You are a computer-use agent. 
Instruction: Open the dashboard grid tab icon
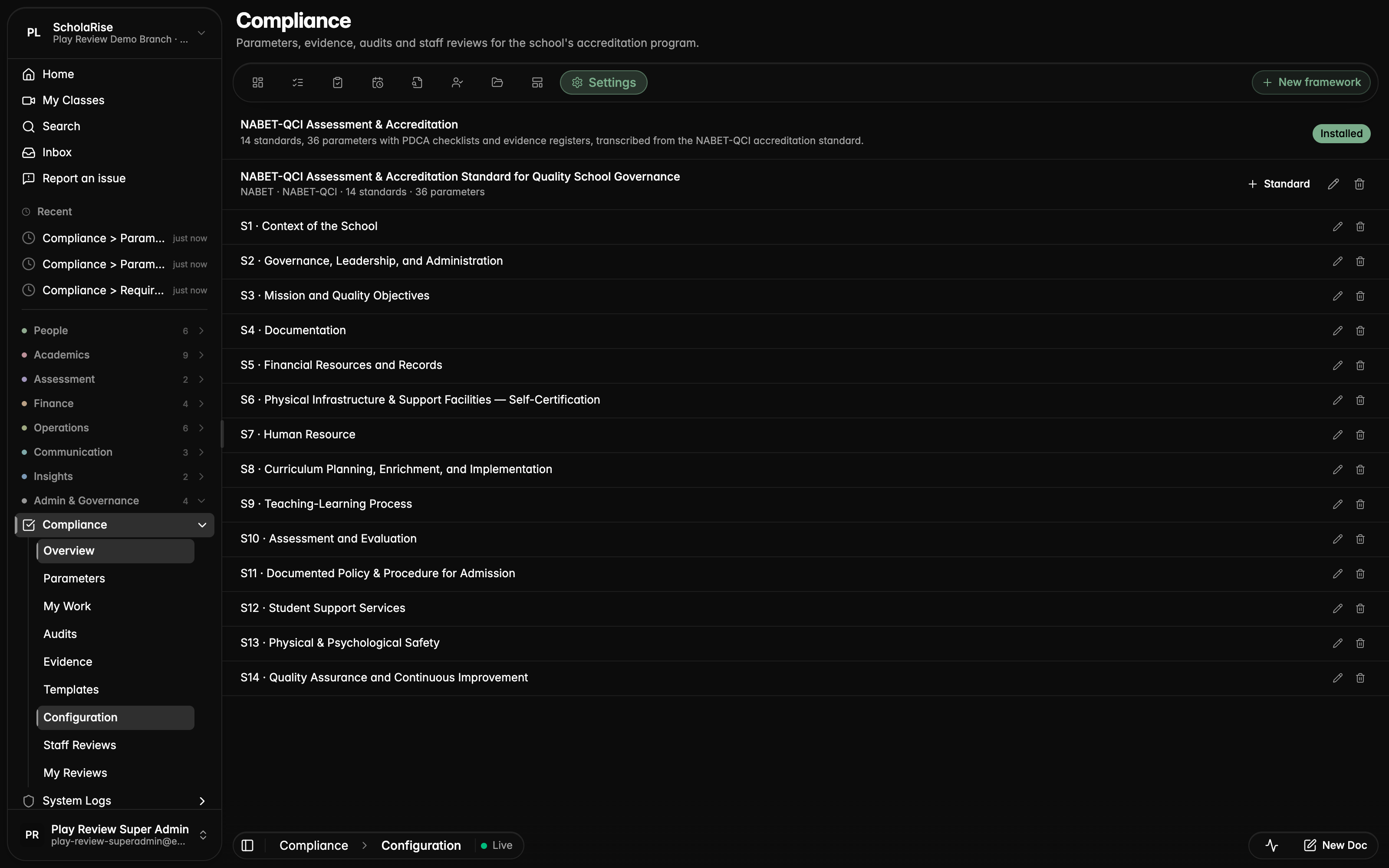(x=258, y=82)
